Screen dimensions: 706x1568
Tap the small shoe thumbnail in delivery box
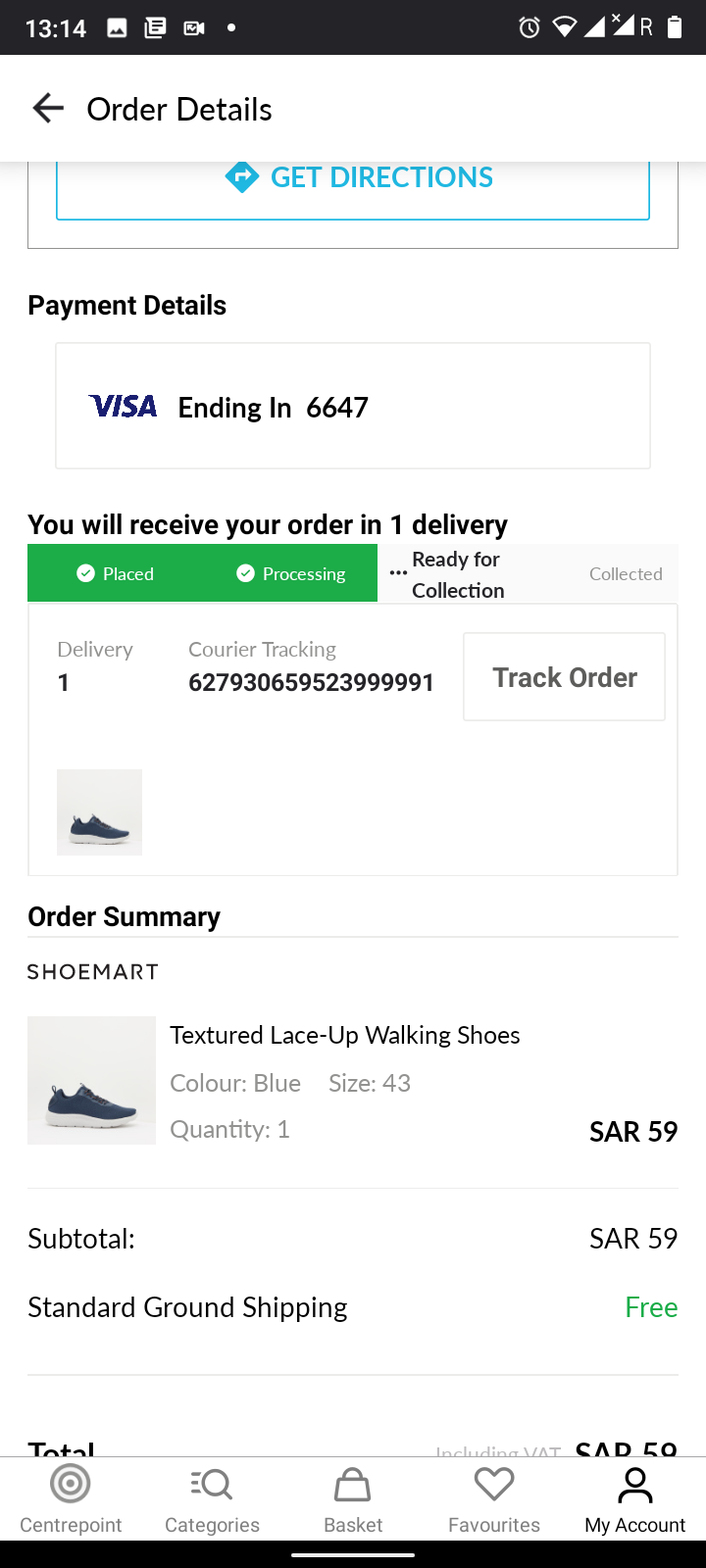click(99, 811)
